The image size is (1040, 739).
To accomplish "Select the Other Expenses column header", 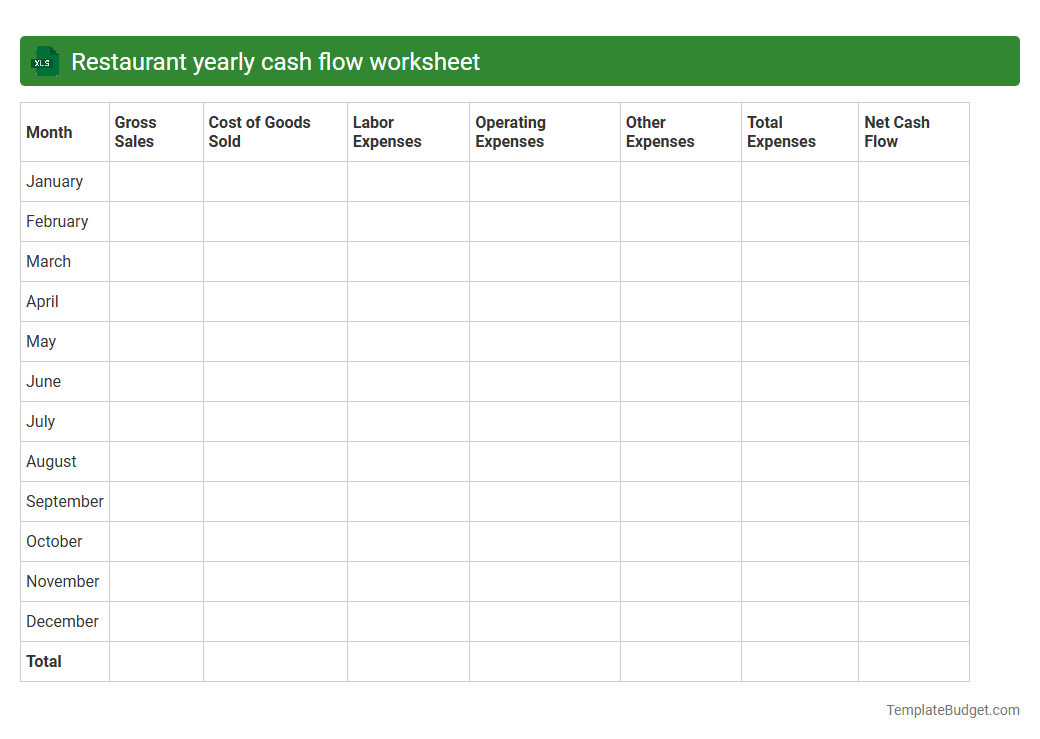I will 660,132.
